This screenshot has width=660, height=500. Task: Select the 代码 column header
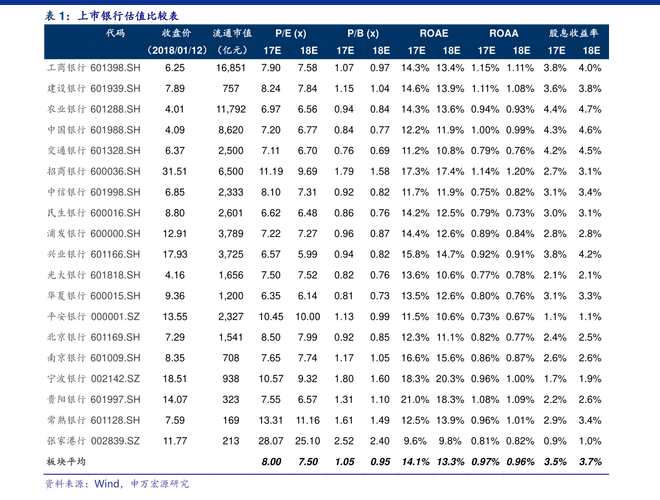[x=115, y=33]
